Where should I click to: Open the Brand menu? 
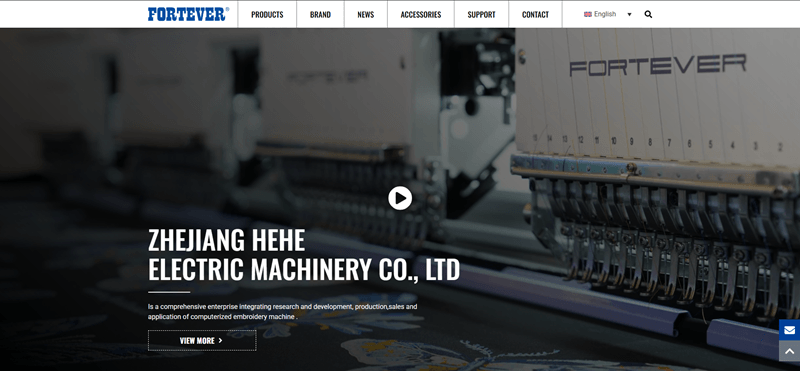click(x=320, y=14)
